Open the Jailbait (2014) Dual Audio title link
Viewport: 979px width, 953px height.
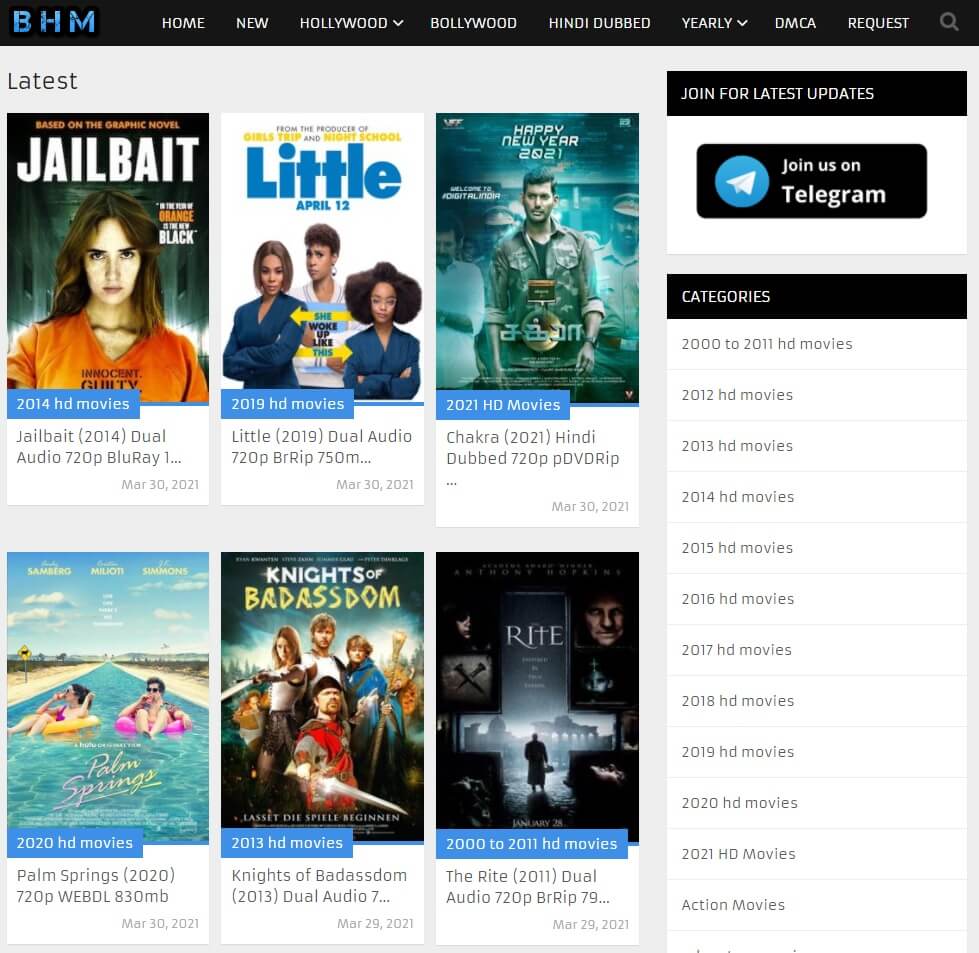[x=99, y=447]
